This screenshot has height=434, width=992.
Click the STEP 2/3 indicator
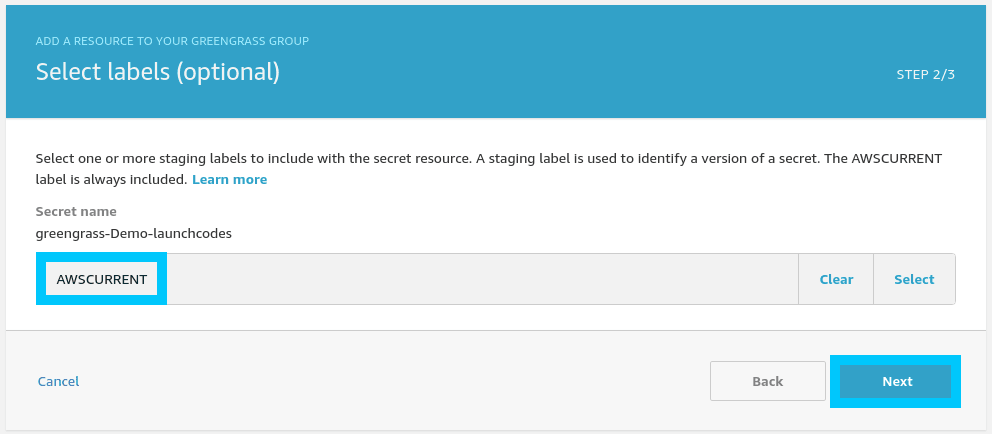[x=925, y=74]
